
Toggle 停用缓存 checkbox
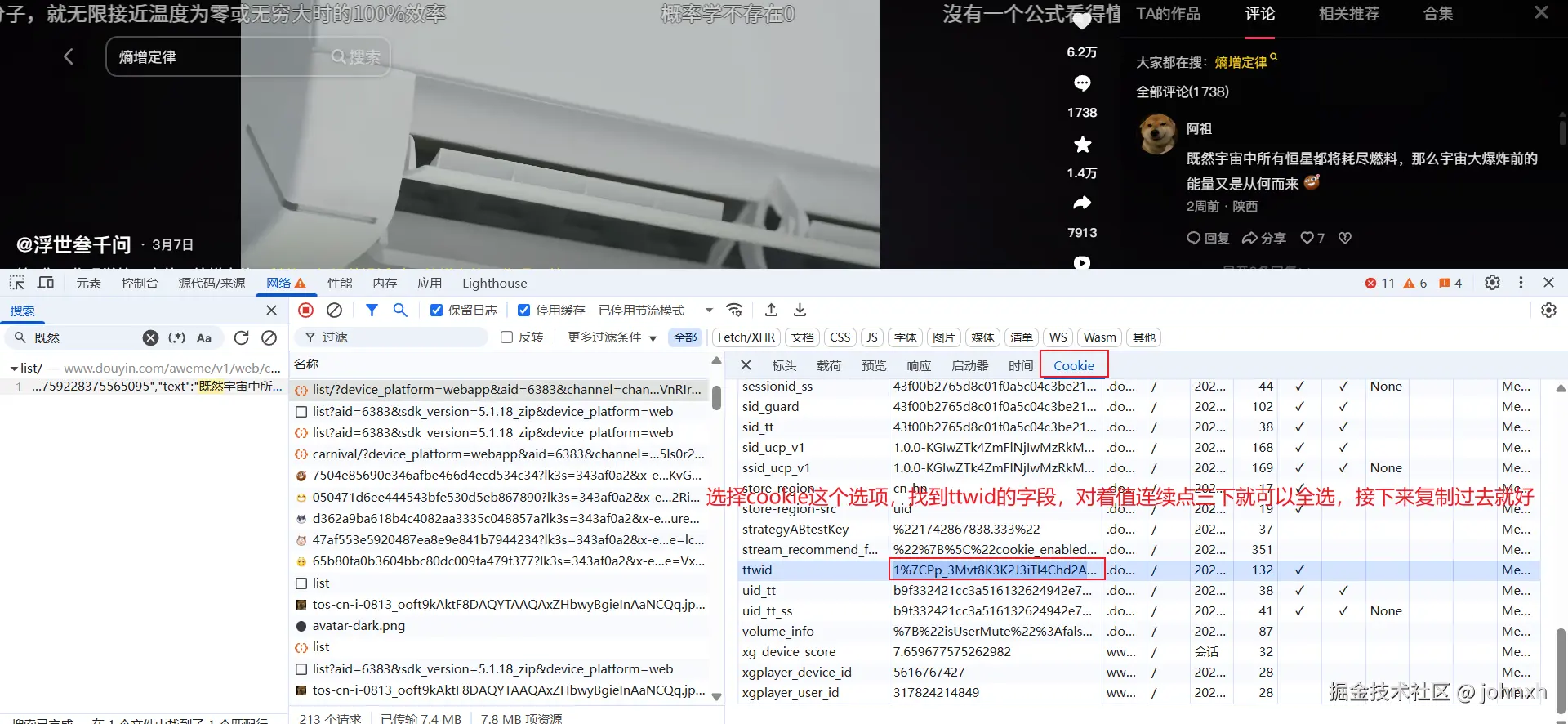(523, 310)
